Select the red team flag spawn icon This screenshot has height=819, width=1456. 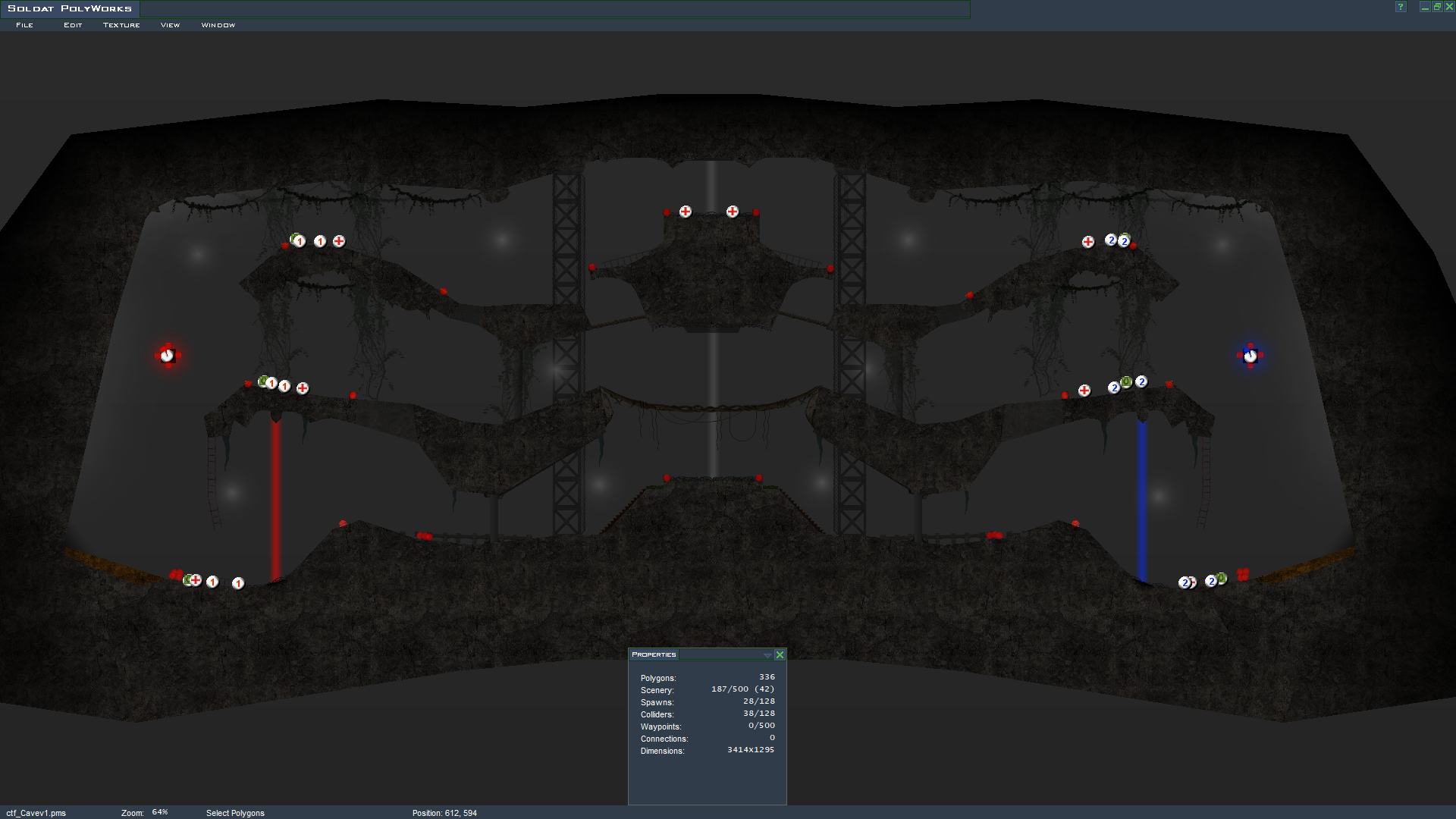coord(168,355)
